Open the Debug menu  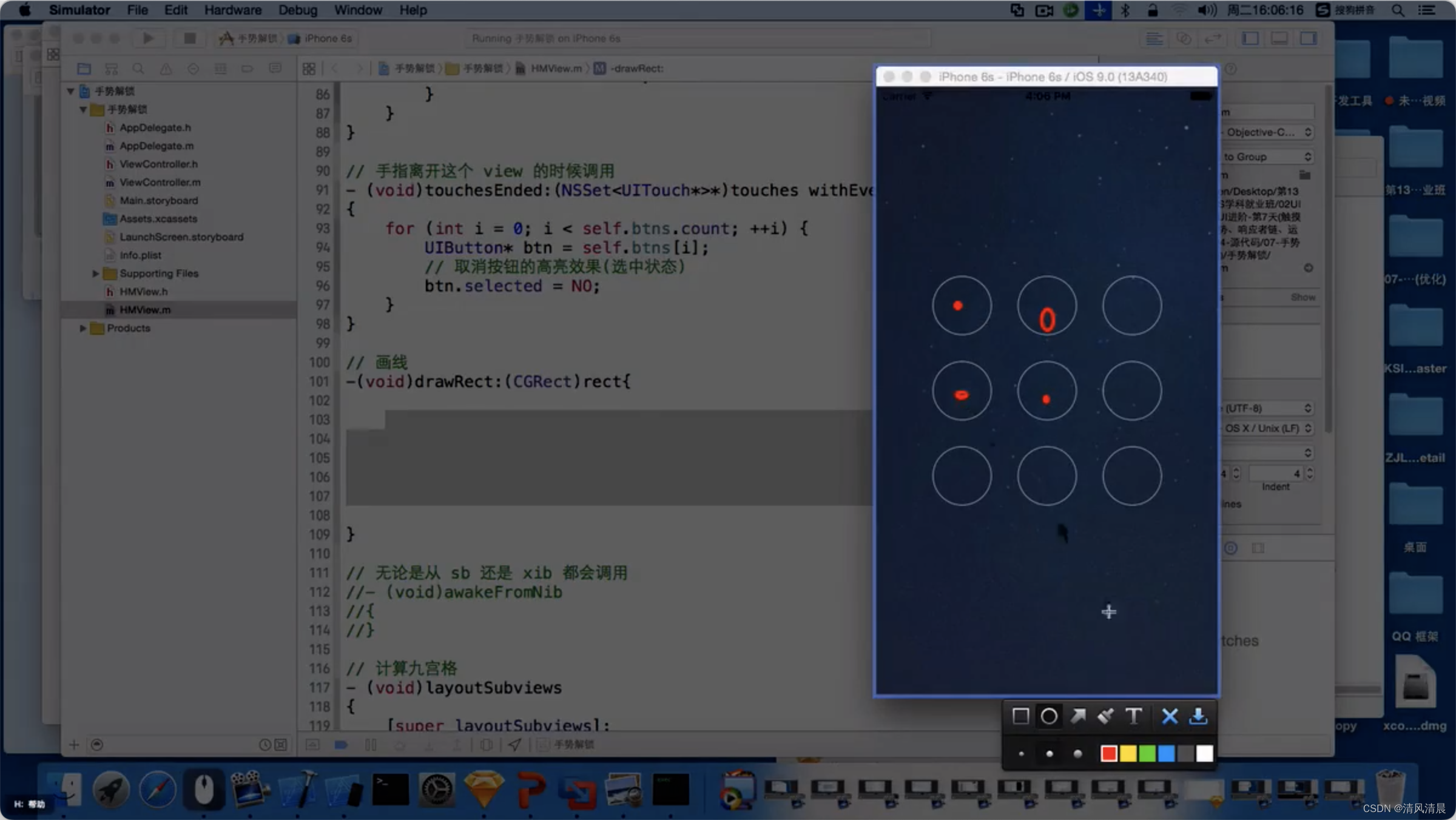[x=298, y=10]
